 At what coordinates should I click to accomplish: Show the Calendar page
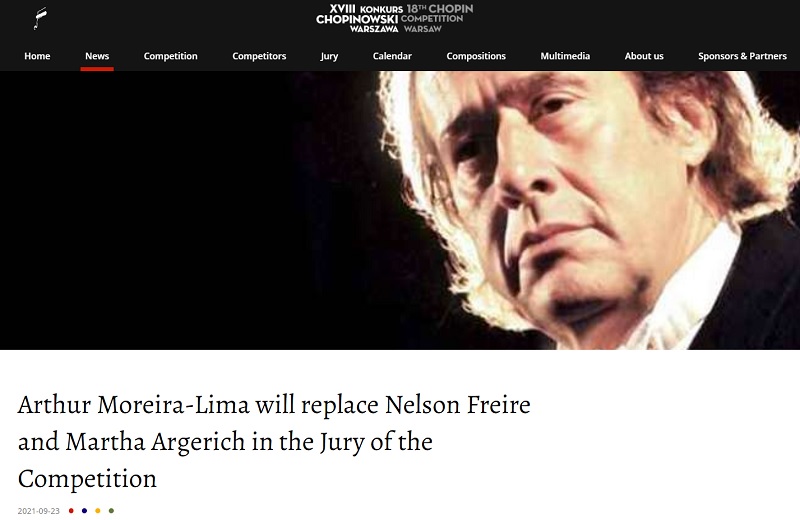(392, 56)
